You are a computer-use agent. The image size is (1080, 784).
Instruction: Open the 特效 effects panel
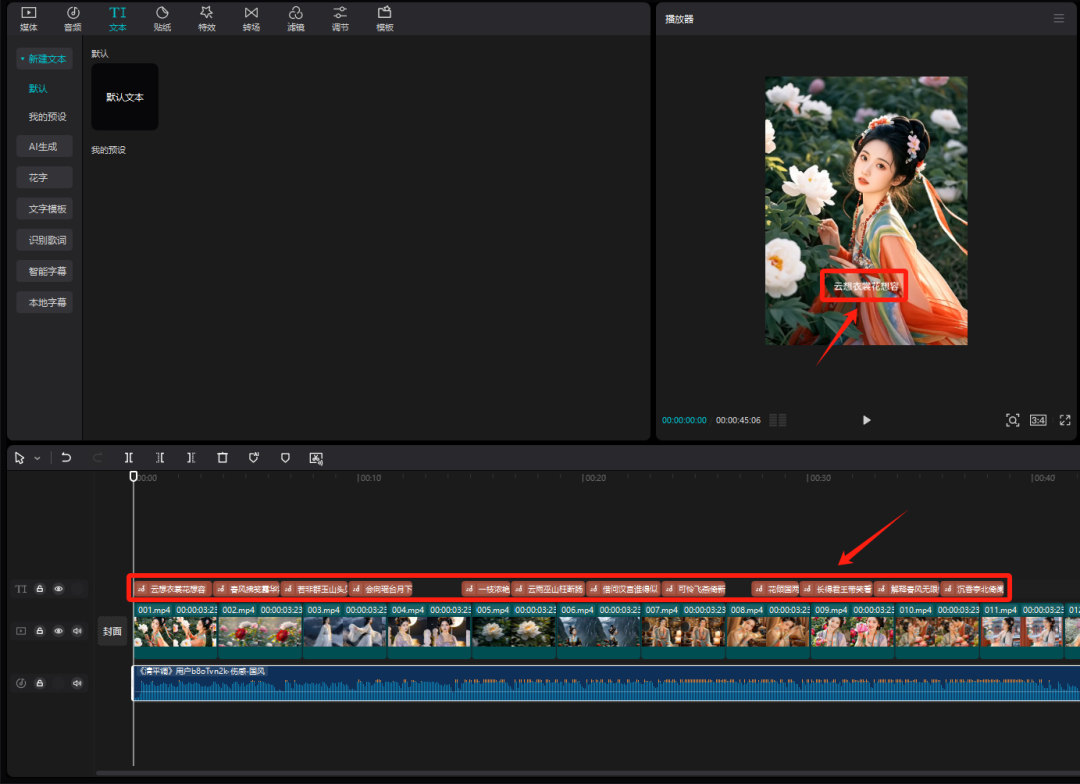point(207,18)
